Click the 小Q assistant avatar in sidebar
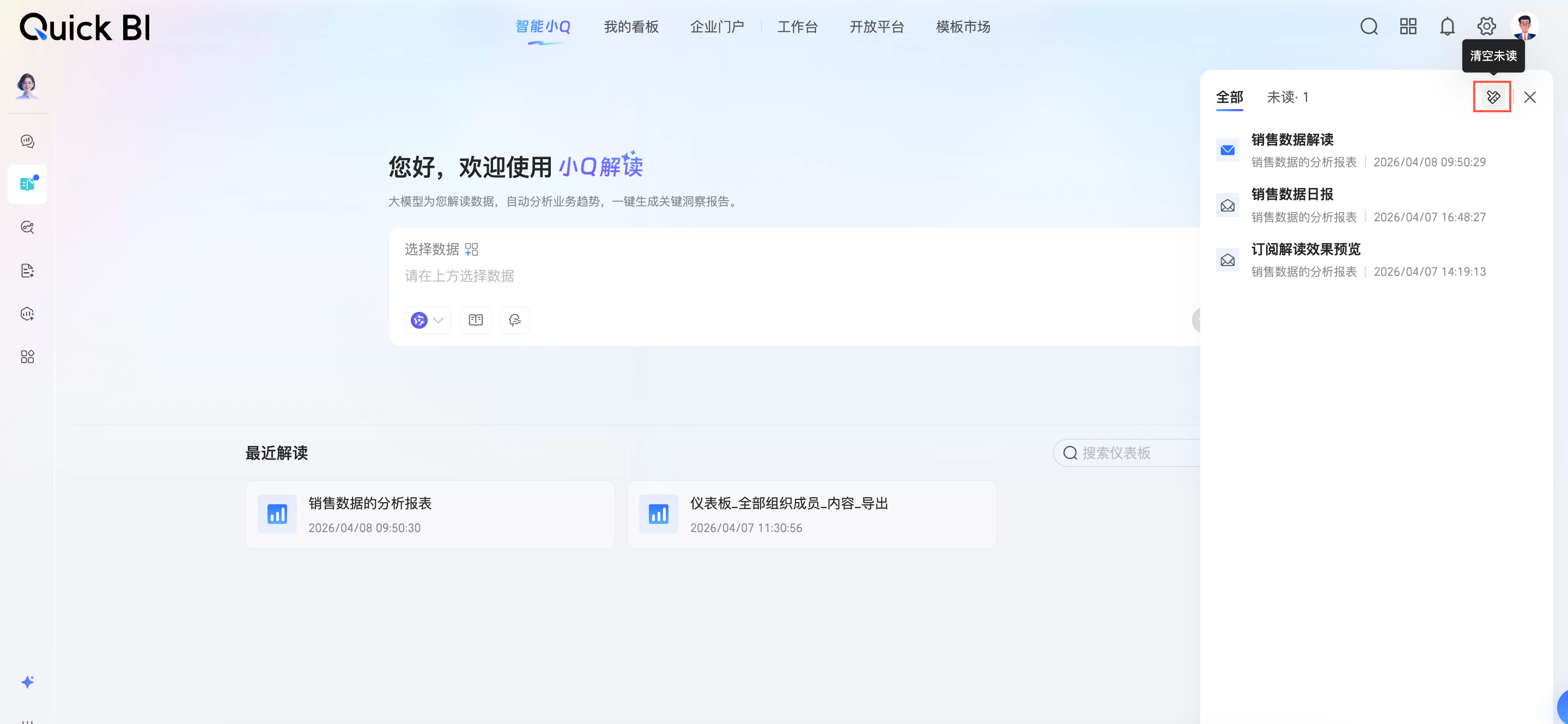This screenshot has width=1568, height=724. point(27,86)
